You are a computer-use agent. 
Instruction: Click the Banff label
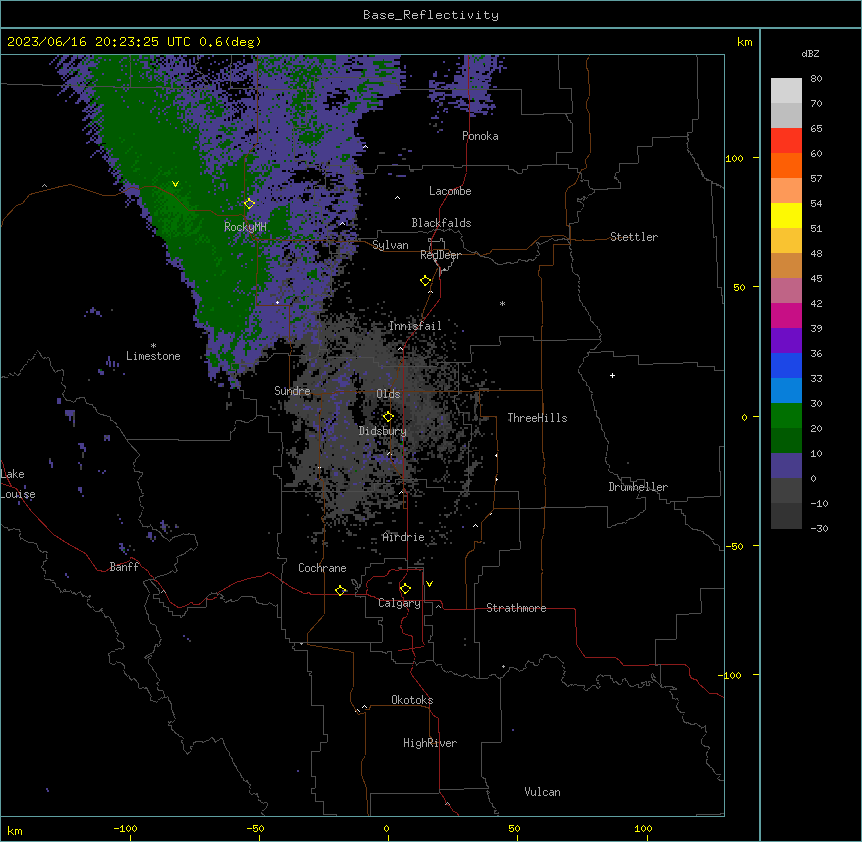click(x=124, y=567)
